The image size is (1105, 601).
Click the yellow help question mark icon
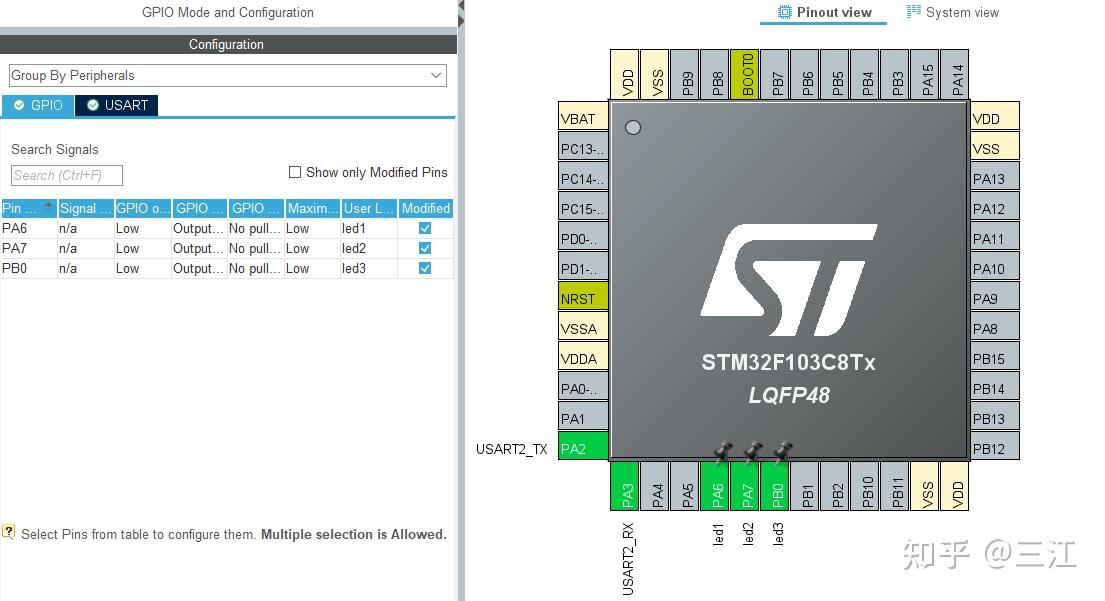[x=9, y=529]
